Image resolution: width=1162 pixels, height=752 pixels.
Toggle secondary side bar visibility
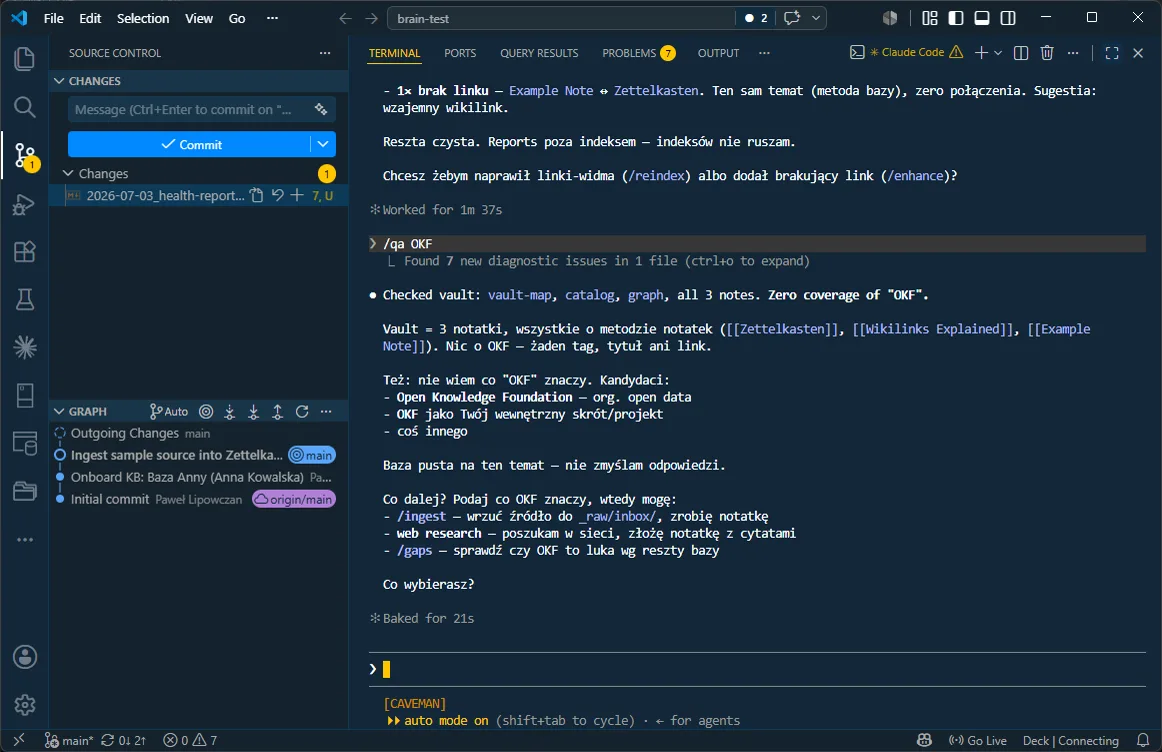click(1008, 18)
